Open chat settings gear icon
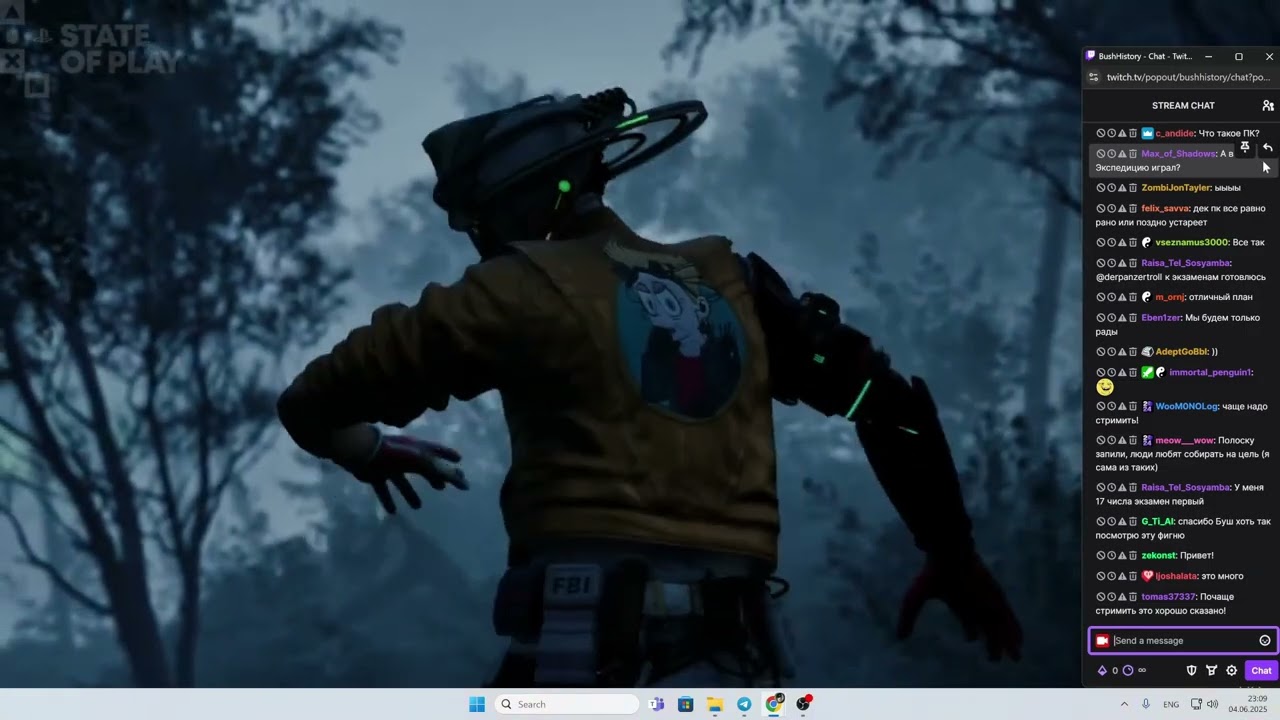Screen dimensions: 1280x720 (x=1232, y=671)
